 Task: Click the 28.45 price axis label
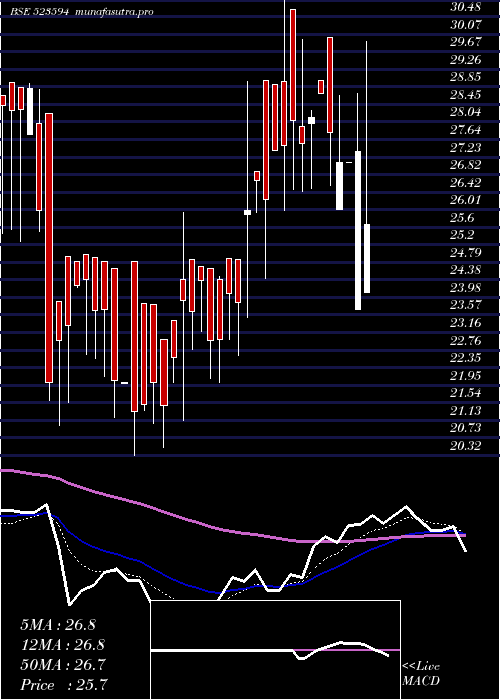click(465, 95)
